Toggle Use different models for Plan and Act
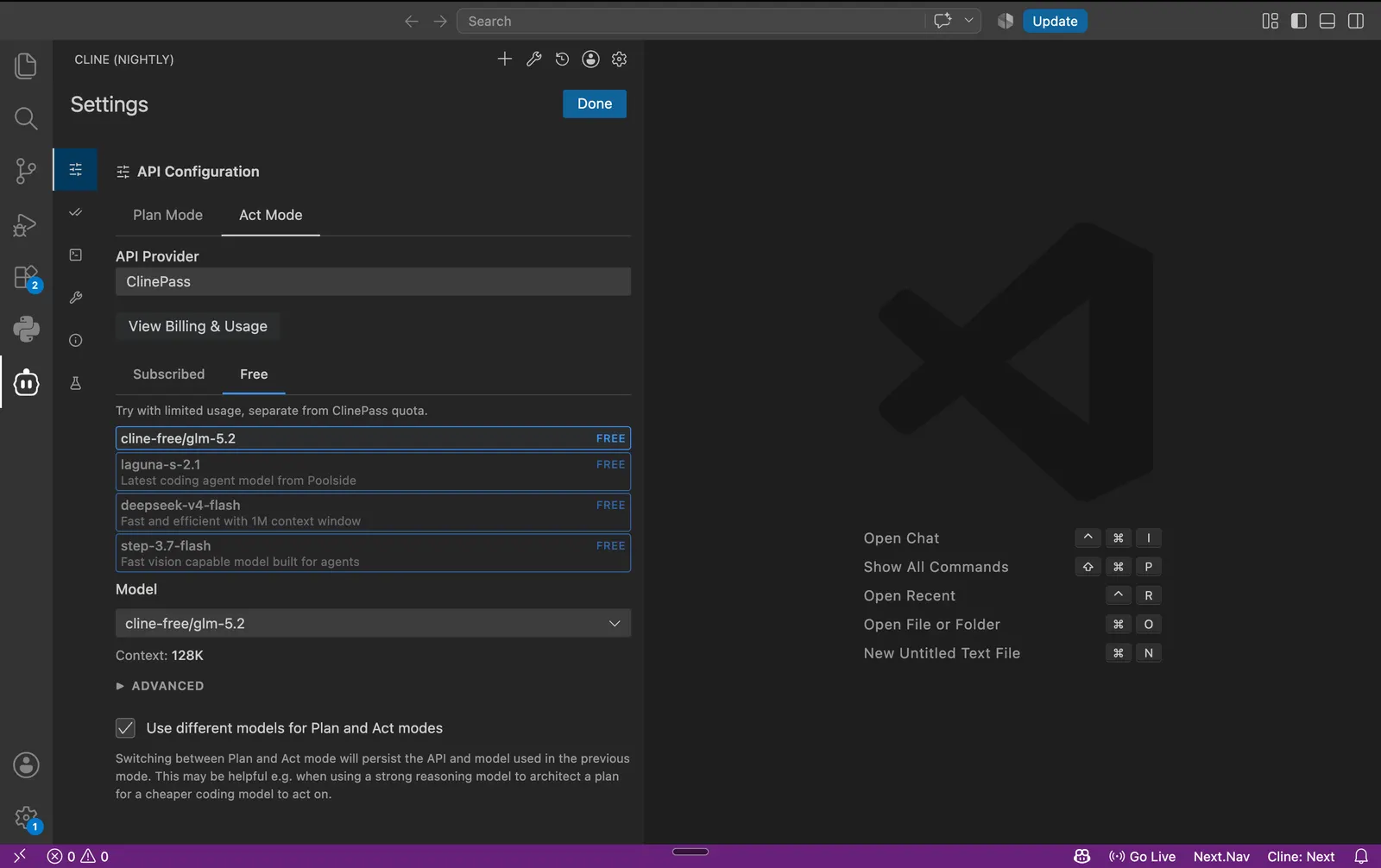 pyautogui.click(x=125, y=727)
